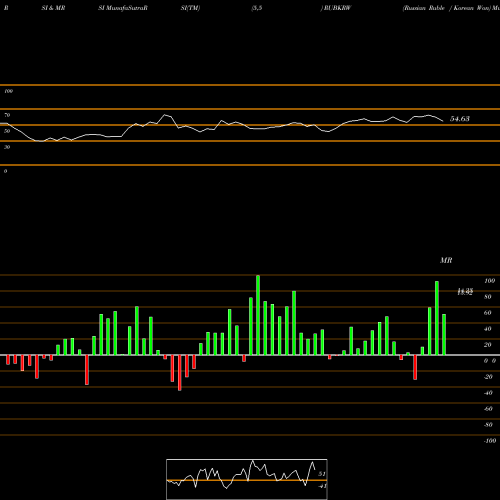Click the 'Russian Ruble / Korean Won' title
This screenshot has height=500, width=500.
[448, 8]
